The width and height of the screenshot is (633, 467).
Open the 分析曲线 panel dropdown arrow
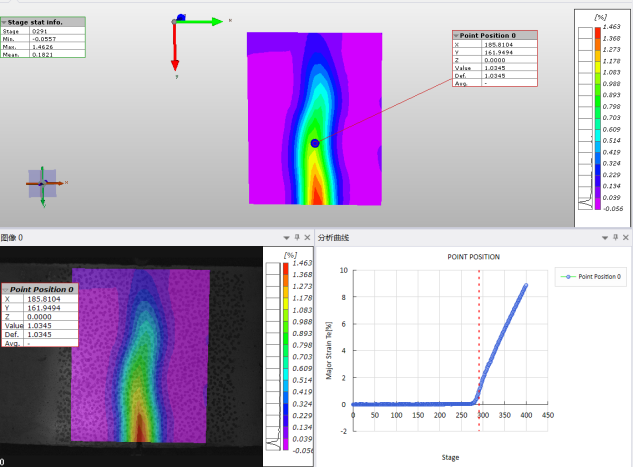pos(605,238)
